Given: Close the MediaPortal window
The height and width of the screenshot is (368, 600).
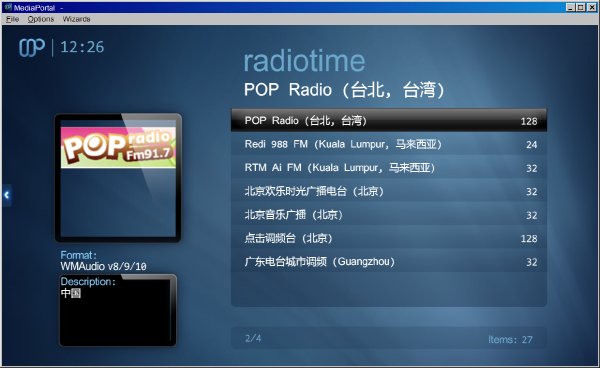Looking at the screenshot, I should click(x=592, y=7).
